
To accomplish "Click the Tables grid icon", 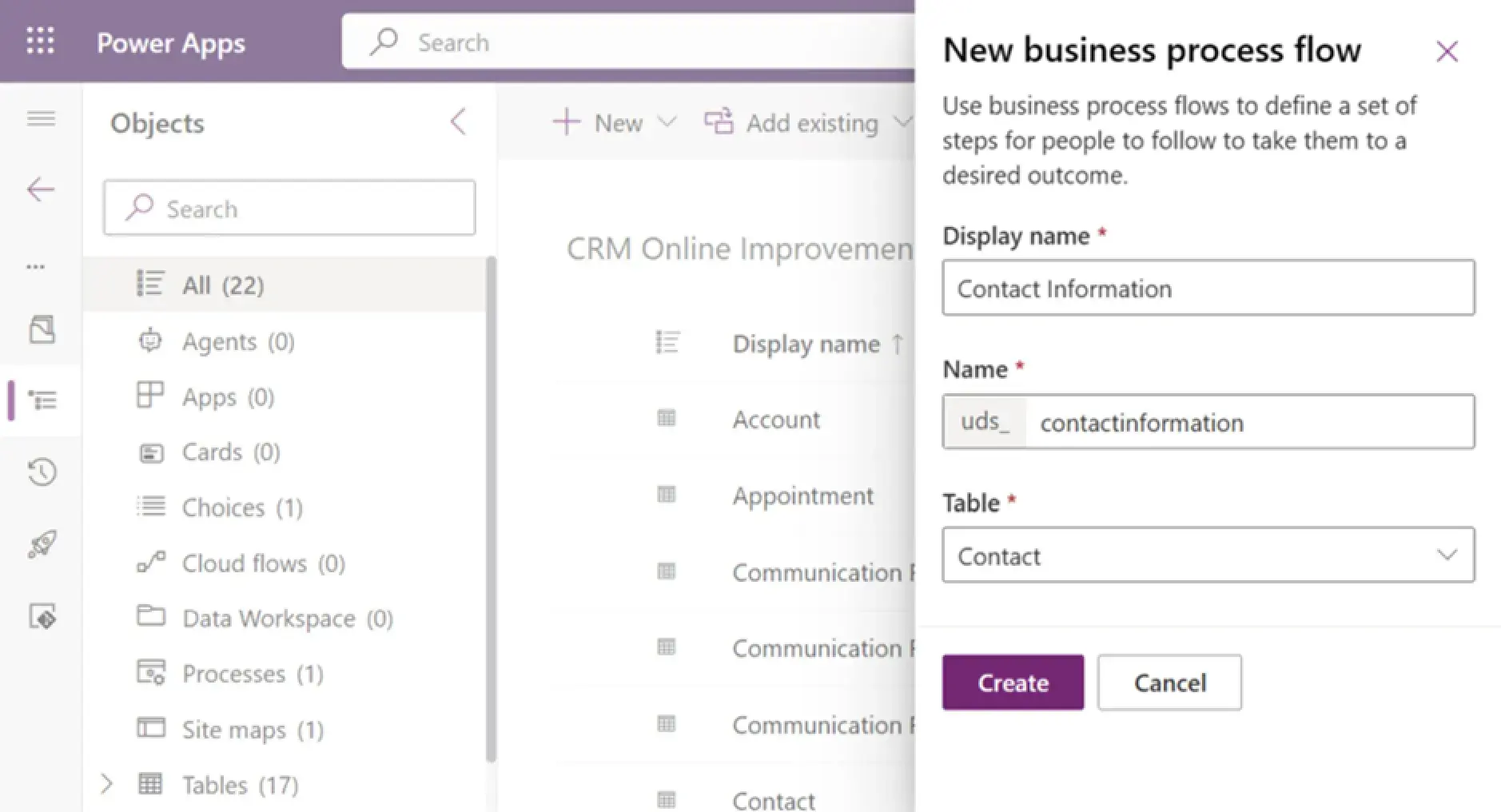I will (150, 783).
